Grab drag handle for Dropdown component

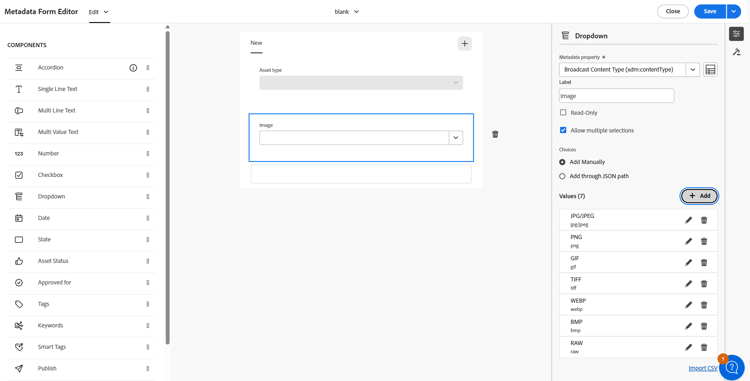click(x=148, y=197)
